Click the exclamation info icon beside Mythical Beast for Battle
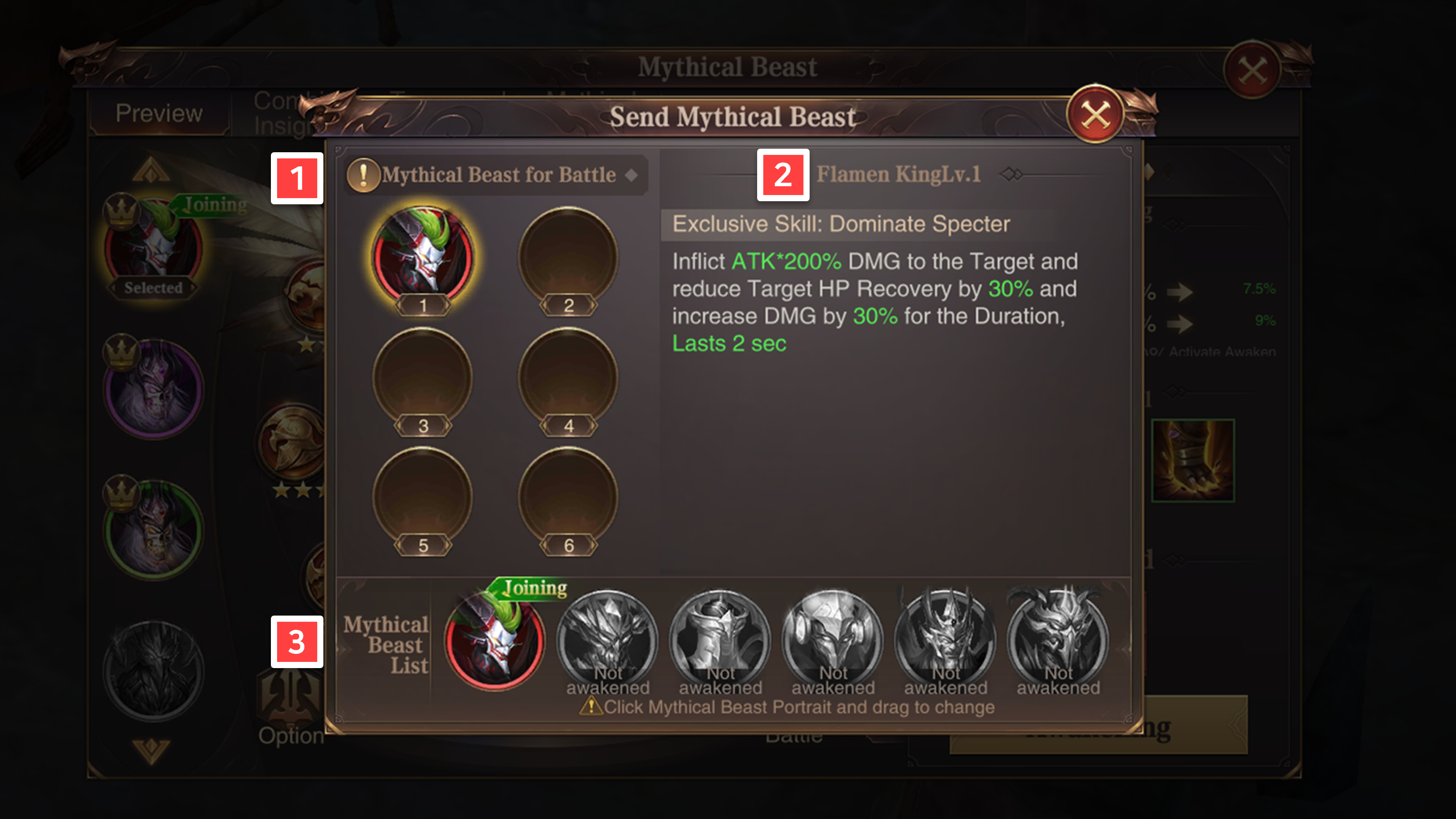This screenshot has width=1456, height=819. 362,175
